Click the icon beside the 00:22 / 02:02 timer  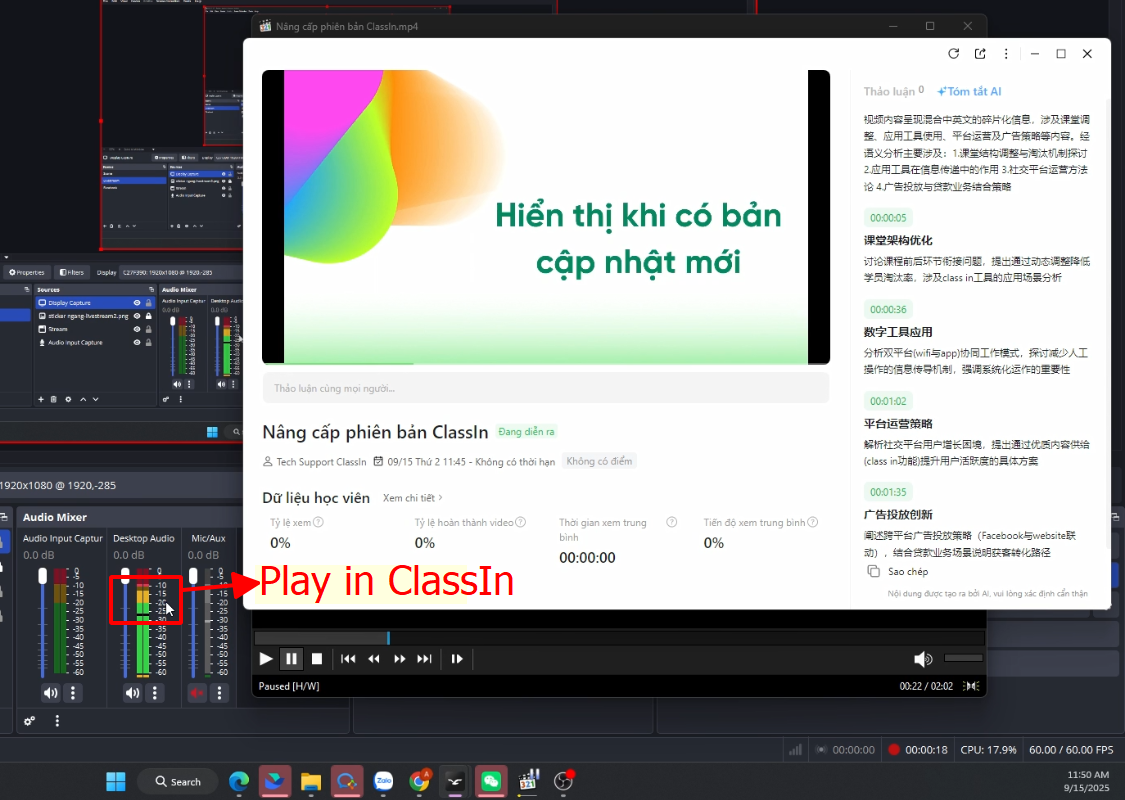[x=972, y=686]
